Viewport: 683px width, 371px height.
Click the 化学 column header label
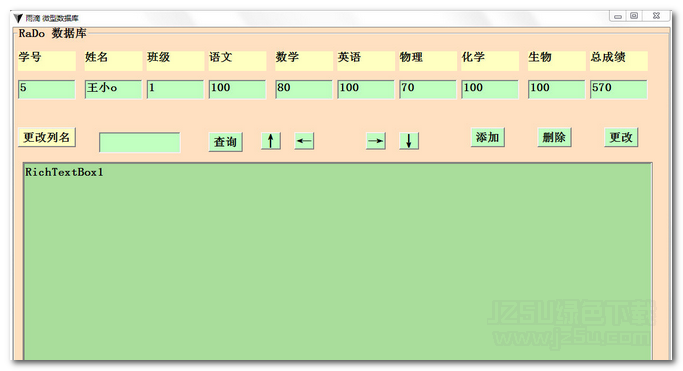click(490, 61)
